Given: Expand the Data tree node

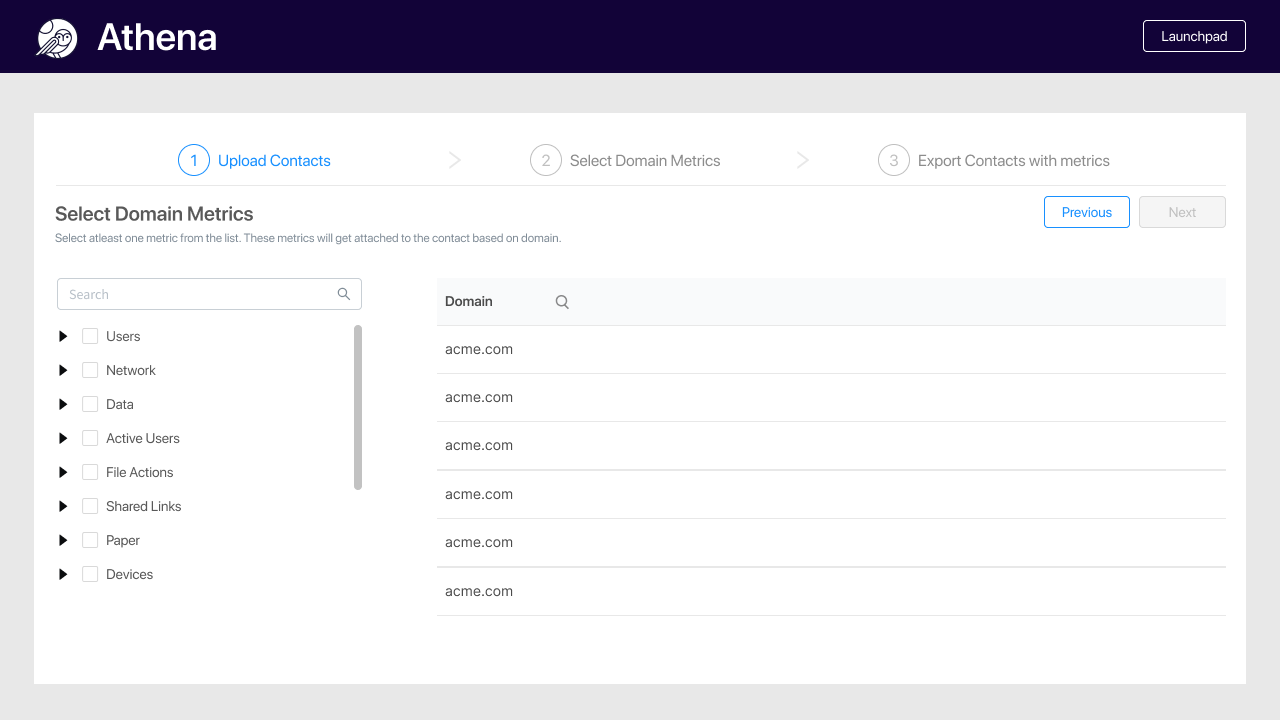Looking at the screenshot, I should point(63,404).
